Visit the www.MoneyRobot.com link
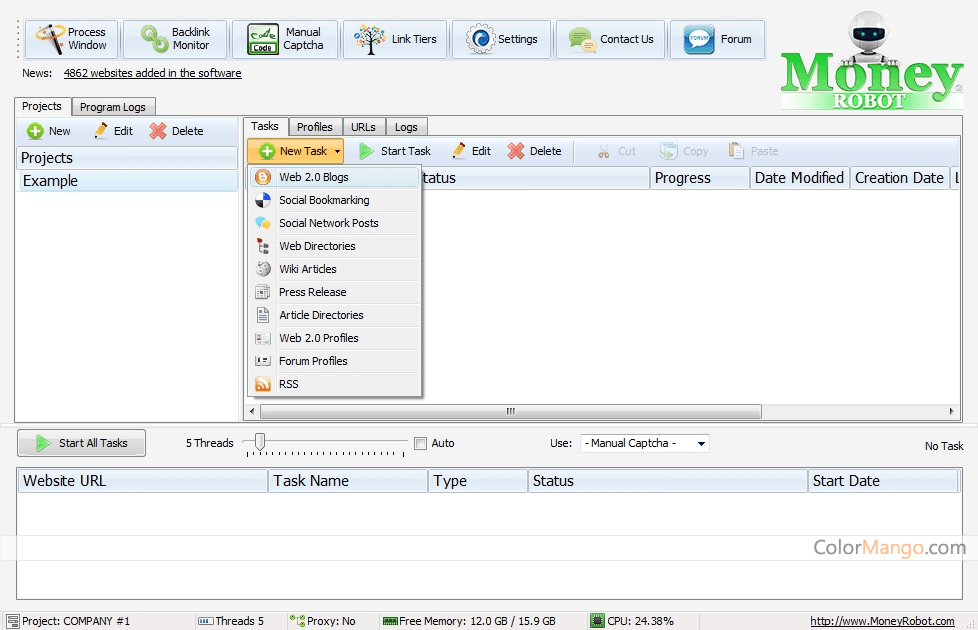 click(x=882, y=621)
